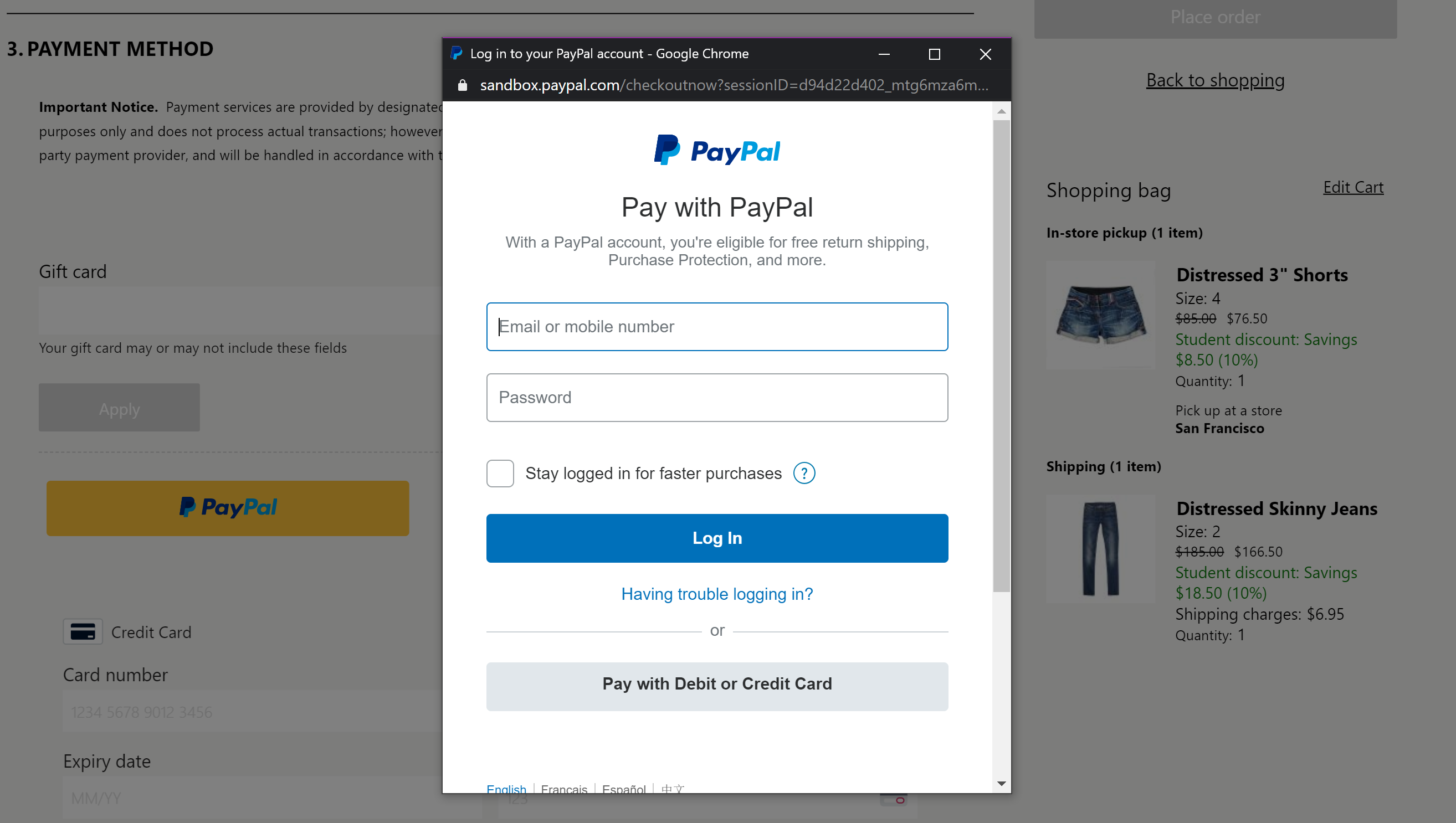Toggle Stay logged in for faster purchases checkbox
The width and height of the screenshot is (1456, 823).
(x=500, y=473)
